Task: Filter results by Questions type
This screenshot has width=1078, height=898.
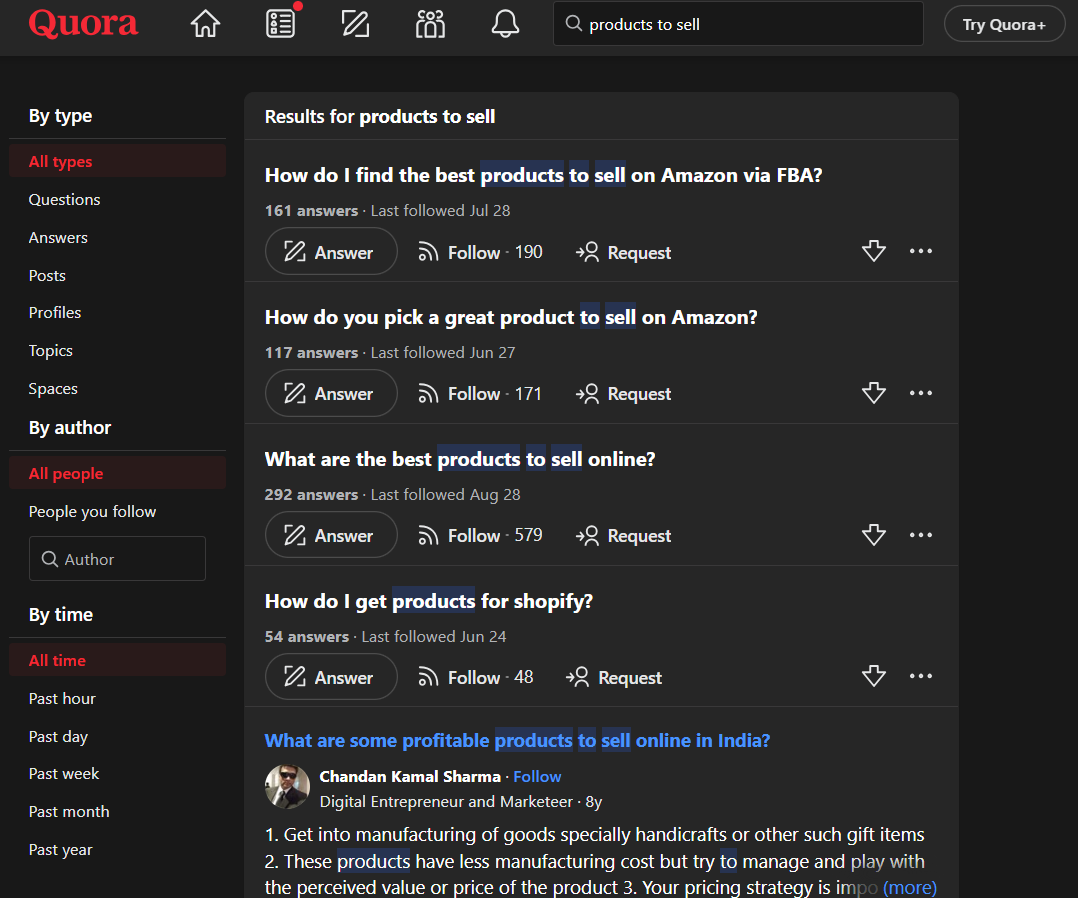Action: pos(65,200)
